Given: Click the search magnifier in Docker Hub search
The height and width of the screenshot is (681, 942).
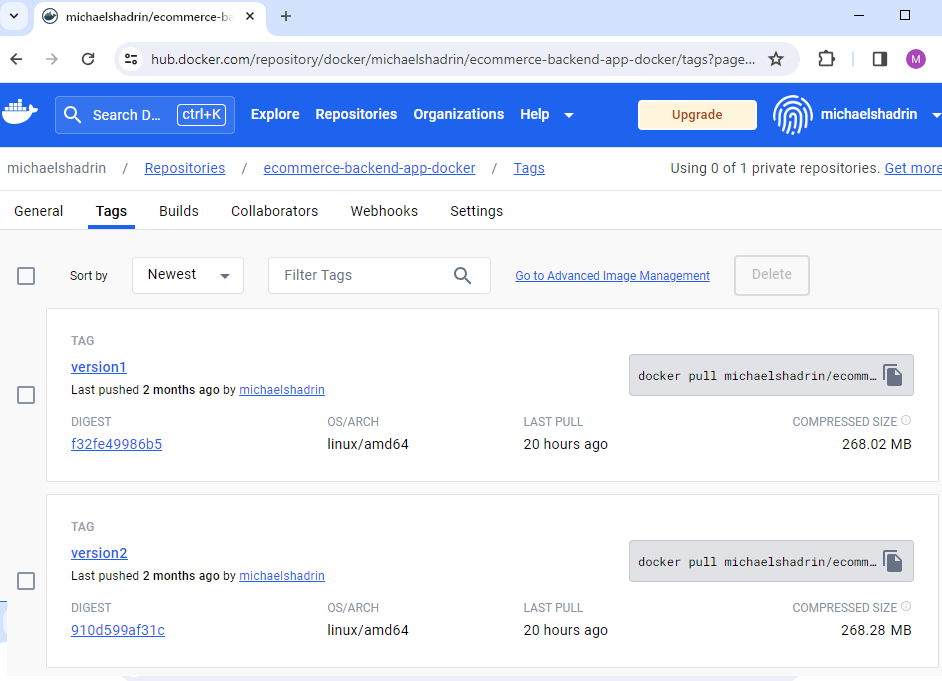Looking at the screenshot, I should click(73, 115).
